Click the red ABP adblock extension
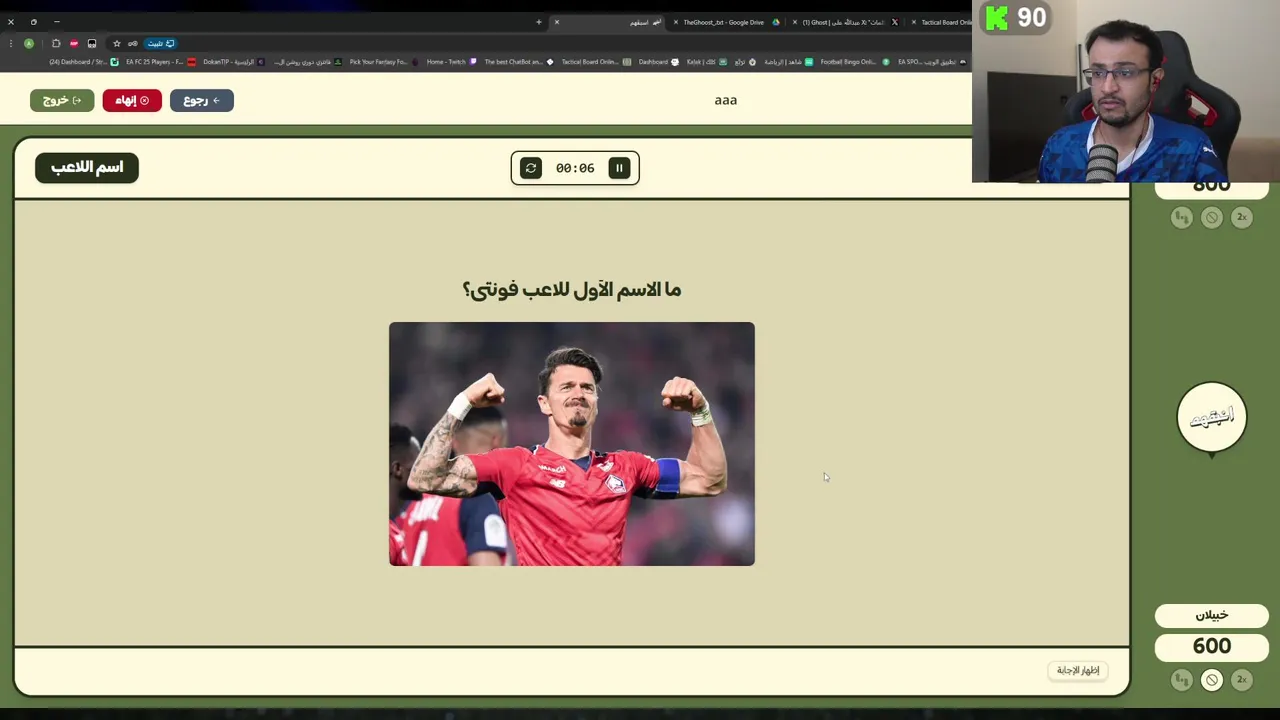The width and height of the screenshot is (1280, 720). point(74,43)
